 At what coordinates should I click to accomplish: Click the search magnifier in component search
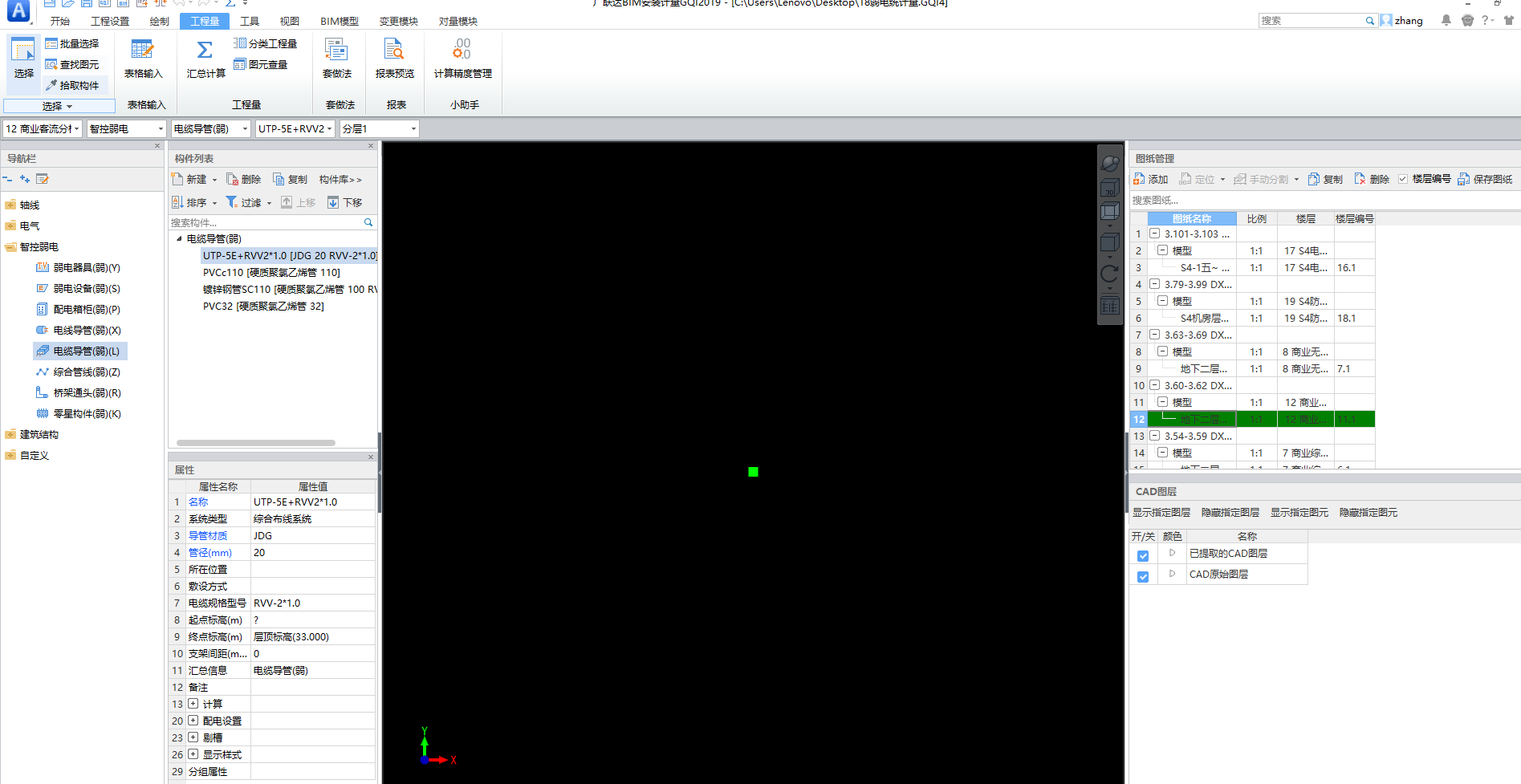tap(368, 222)
